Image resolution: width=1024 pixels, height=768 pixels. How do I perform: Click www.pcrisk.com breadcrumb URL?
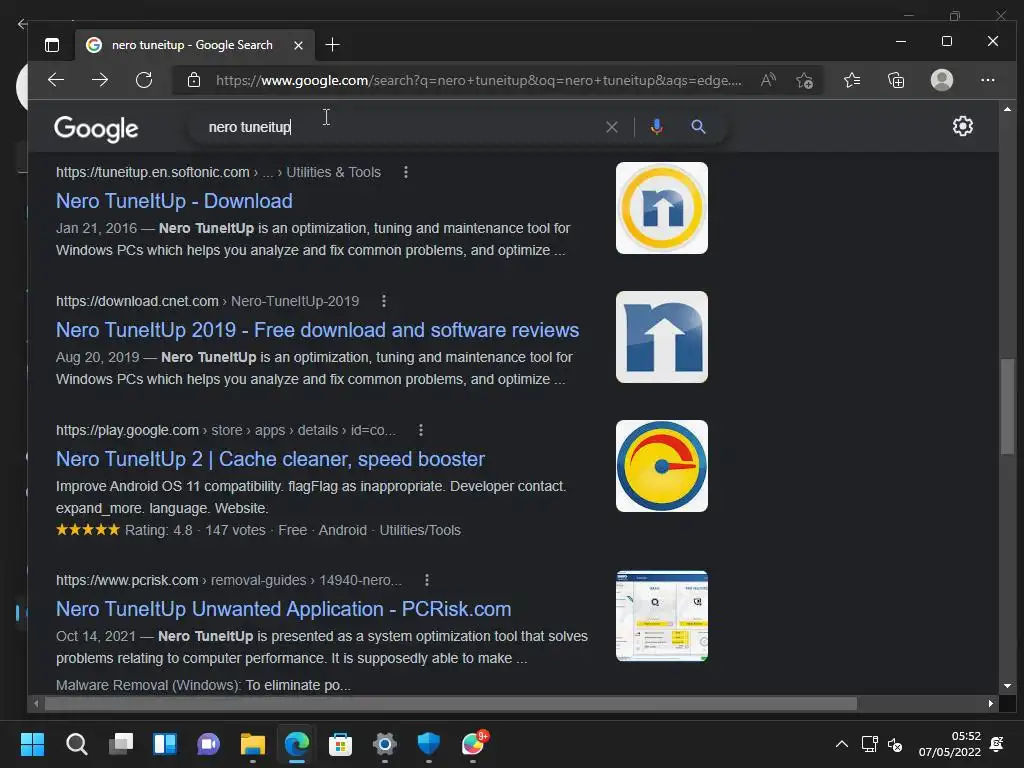[x=229, y=580]
